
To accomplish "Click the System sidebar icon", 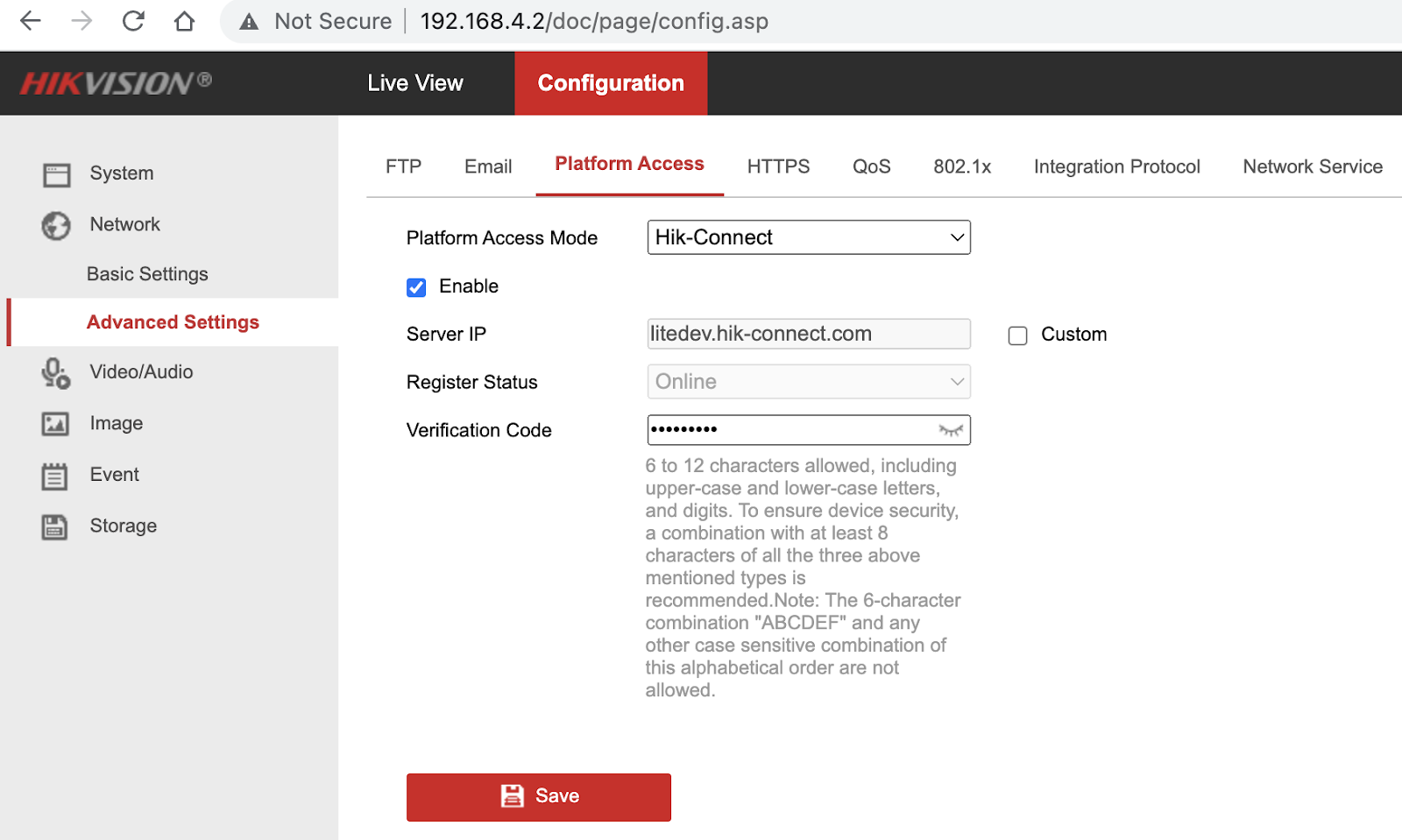I will [57, 174].
